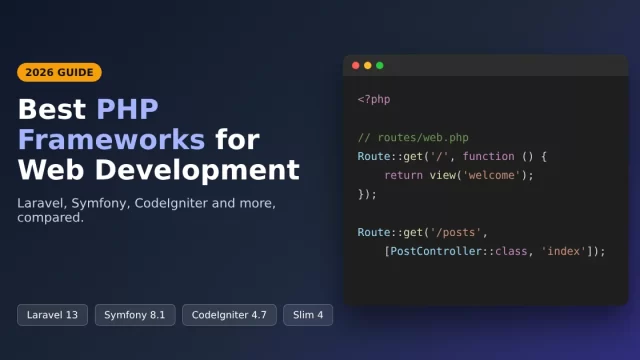Click the "return view('welcome');" line
640x360 pixels.
click(459, 176)
